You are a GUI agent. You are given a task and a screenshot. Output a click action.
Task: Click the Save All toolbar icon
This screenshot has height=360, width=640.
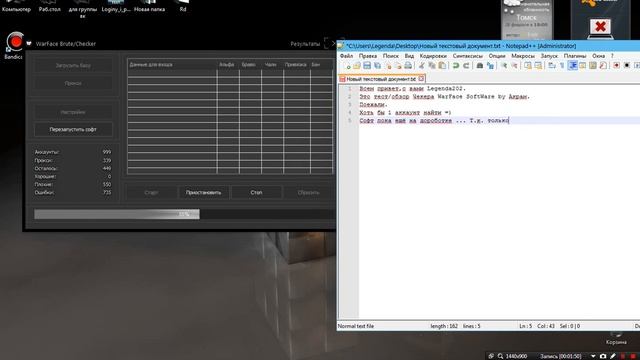[x=378, y=66]
